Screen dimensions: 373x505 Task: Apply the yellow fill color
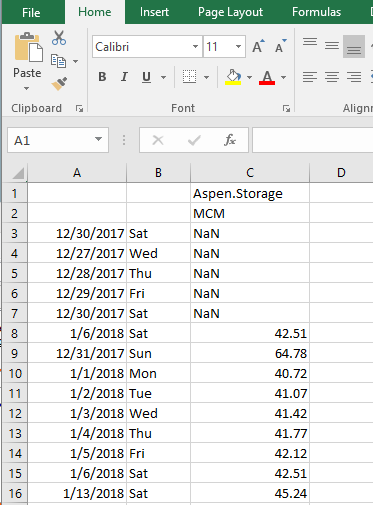coord(233,77)
